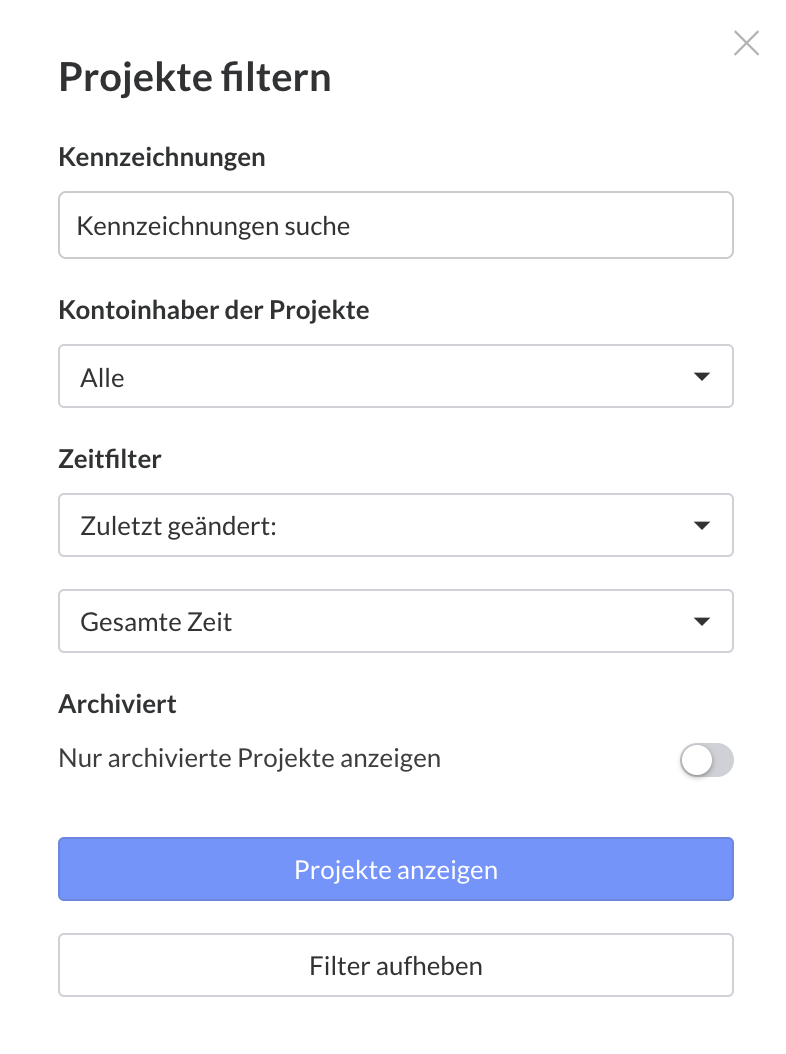The width and height of the screenshot is (786, 1054).
Task: Click the 'Nur archivierte Projekte anzeigen' label
Action: coord(250,758)
